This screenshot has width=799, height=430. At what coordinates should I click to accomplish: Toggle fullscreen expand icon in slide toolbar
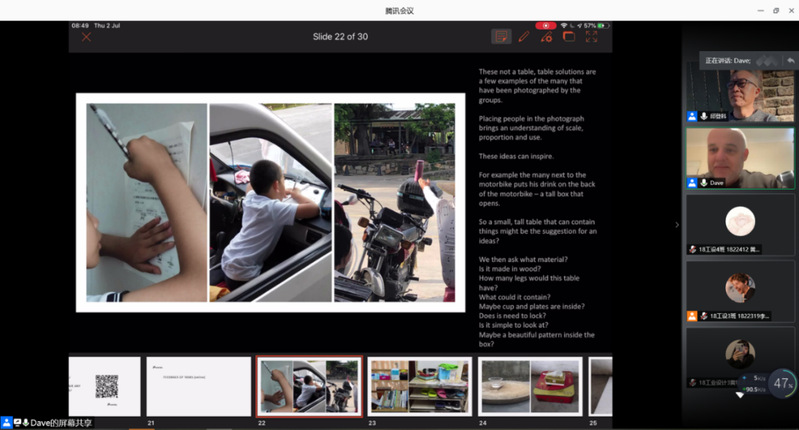pyautogui.click(x=592, y=37)
